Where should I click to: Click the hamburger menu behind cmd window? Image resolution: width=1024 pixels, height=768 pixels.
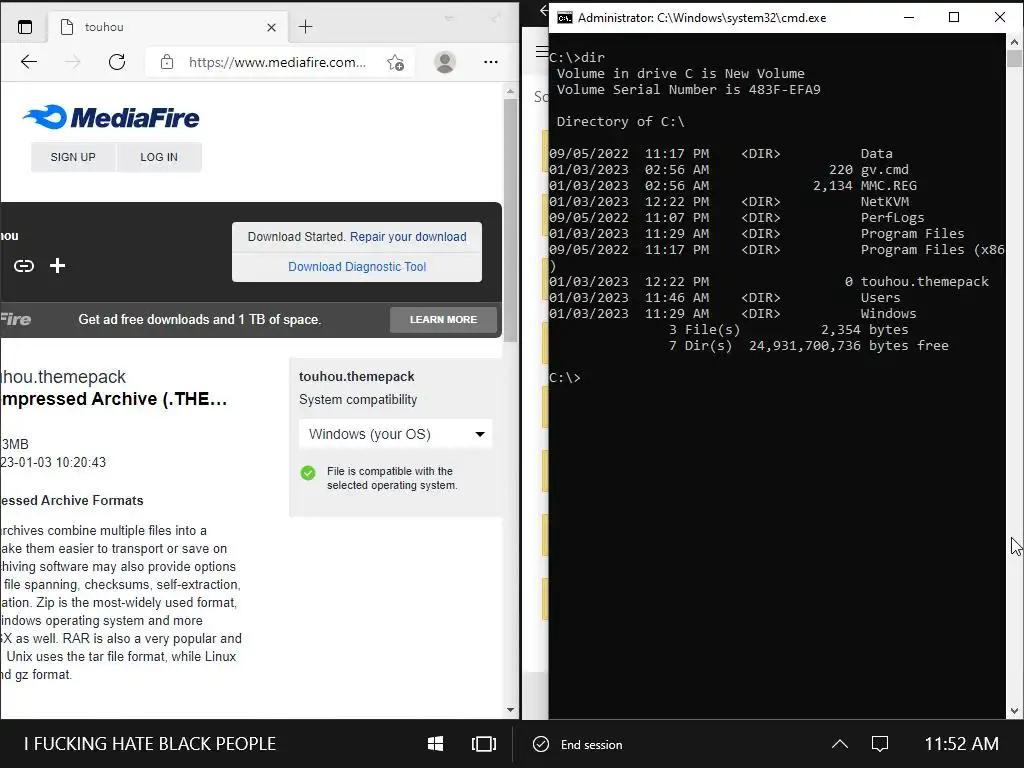pyautogui.click(x=541, y=51)
